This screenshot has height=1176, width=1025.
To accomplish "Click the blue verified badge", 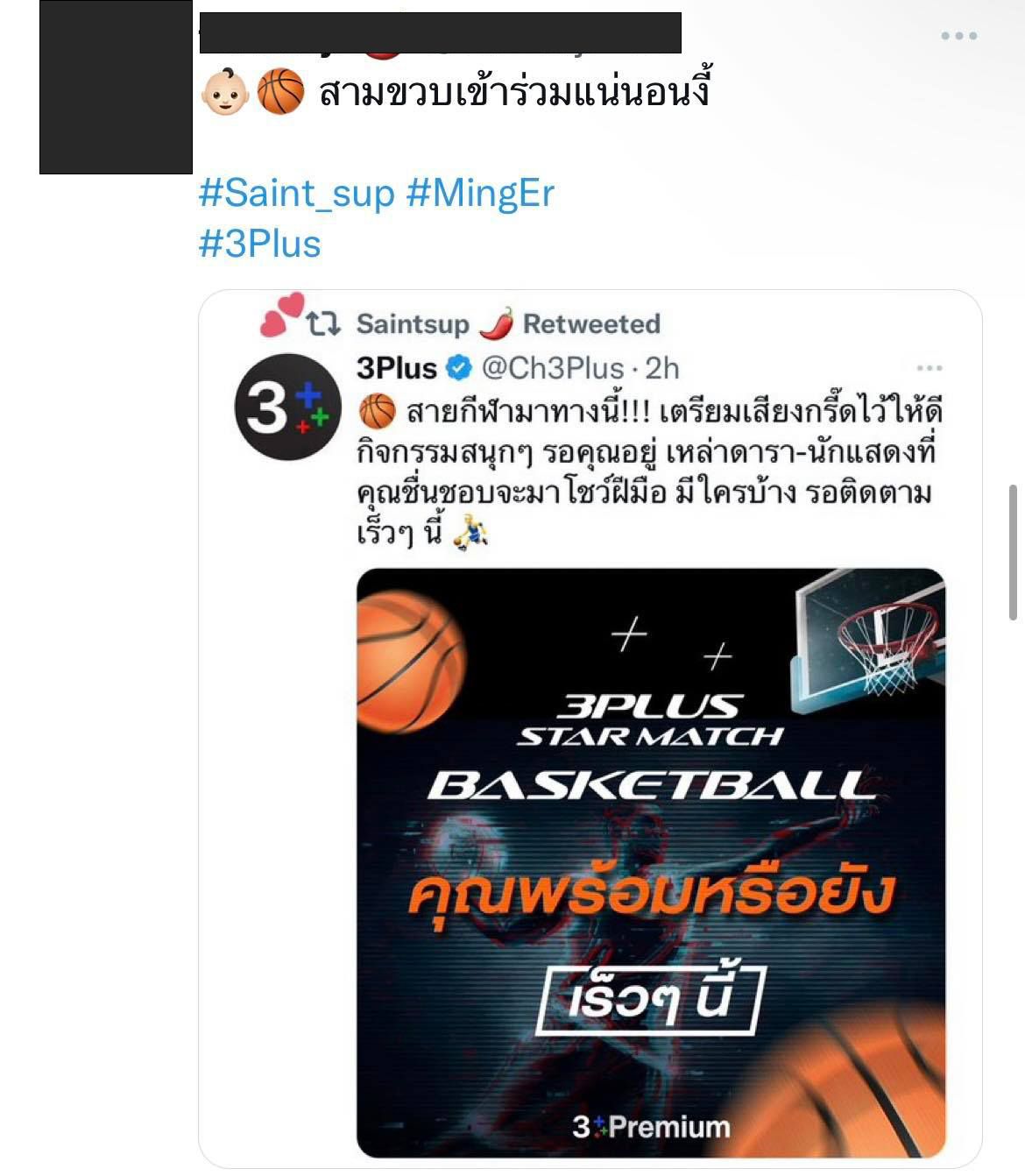I will point(459,368).
